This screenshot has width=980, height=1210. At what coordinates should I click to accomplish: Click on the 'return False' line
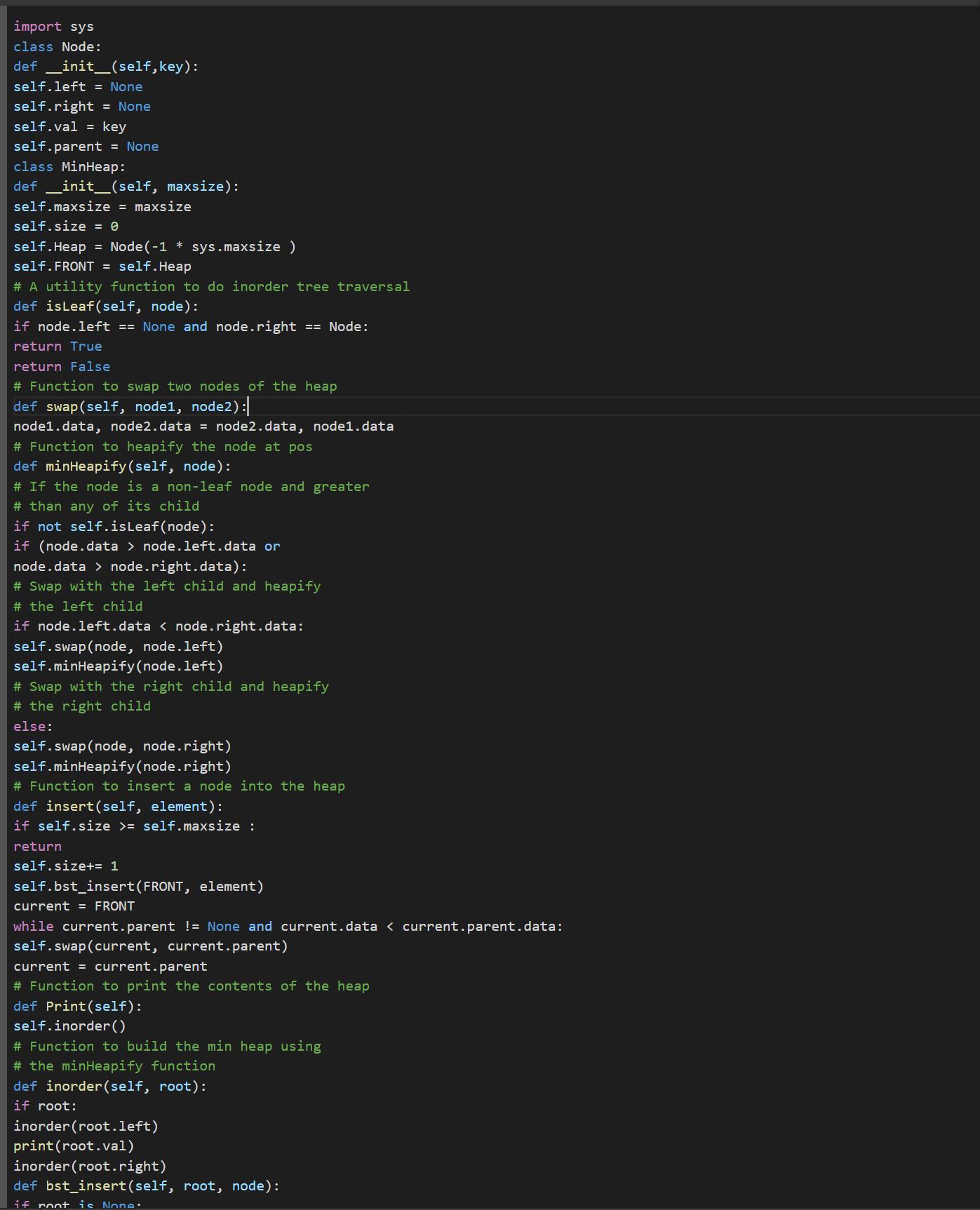click(62, 367)
